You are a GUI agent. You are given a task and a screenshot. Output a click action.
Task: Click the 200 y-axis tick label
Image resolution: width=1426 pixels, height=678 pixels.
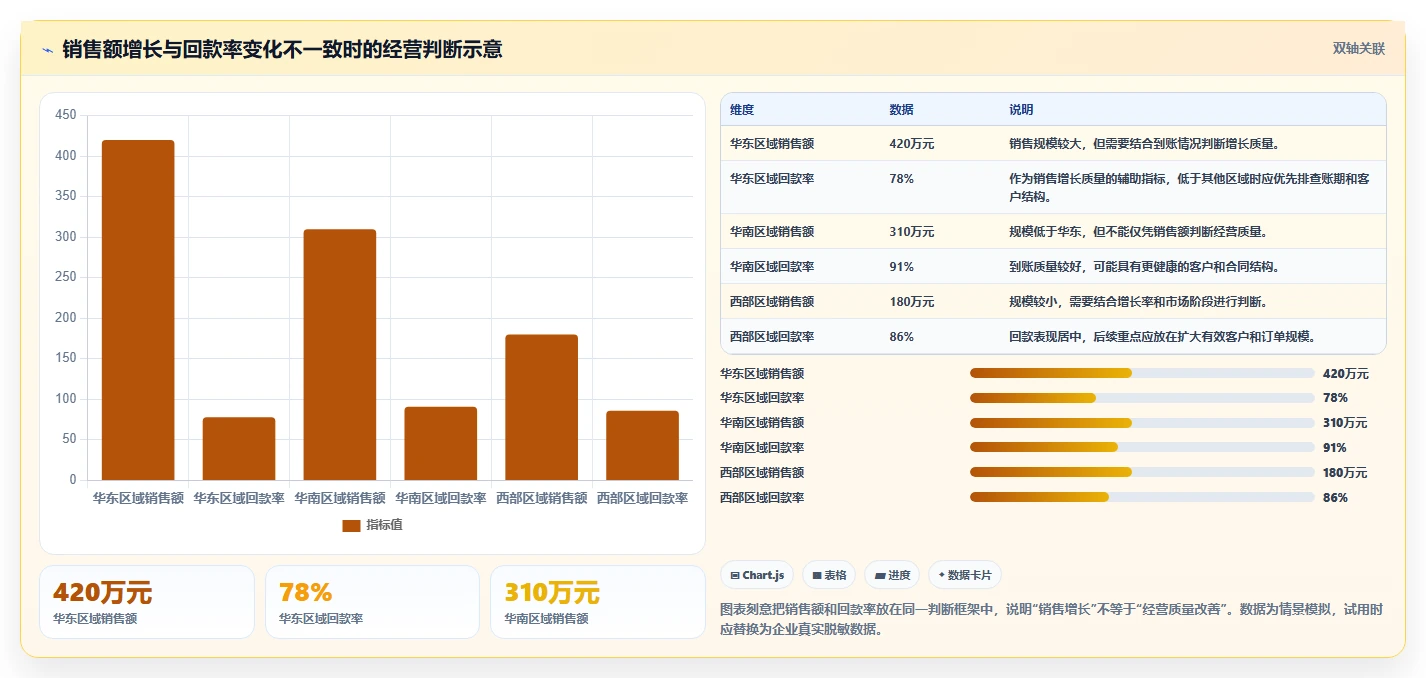coord(66,318)
